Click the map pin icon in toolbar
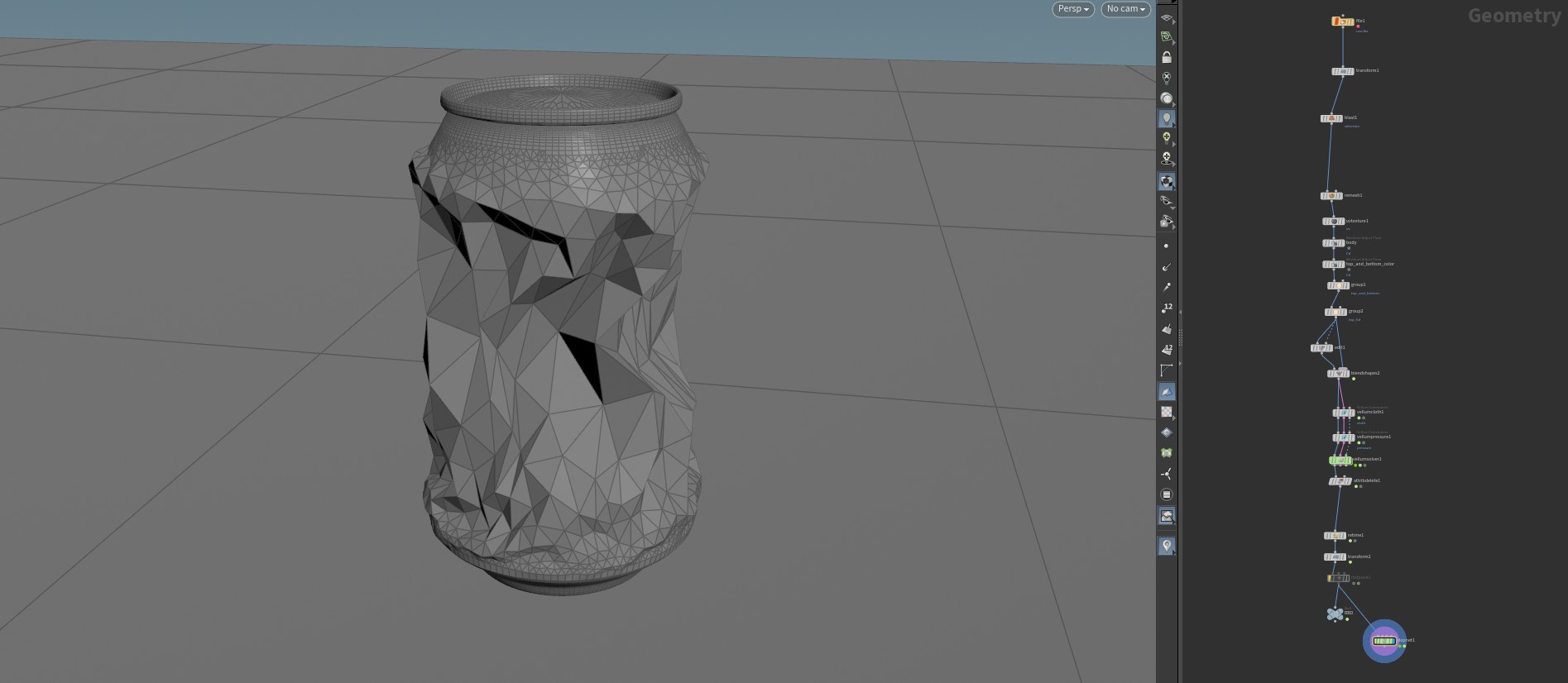The height and width of the screenshot is (683, 1568). click(1167, 546)
